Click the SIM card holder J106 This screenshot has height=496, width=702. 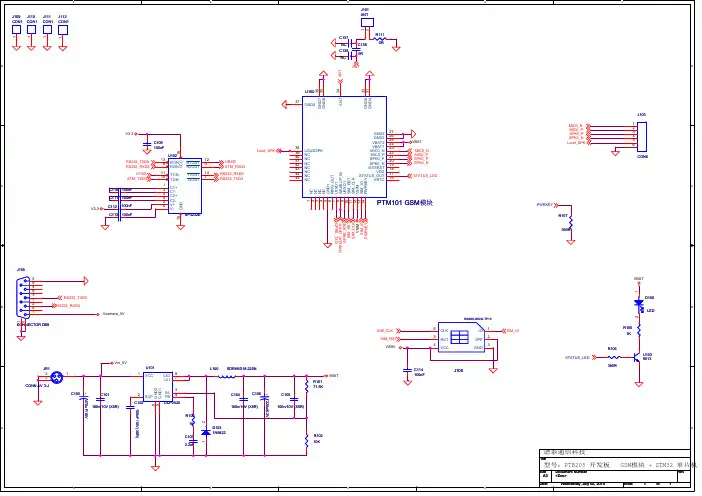tap(461, 338)
